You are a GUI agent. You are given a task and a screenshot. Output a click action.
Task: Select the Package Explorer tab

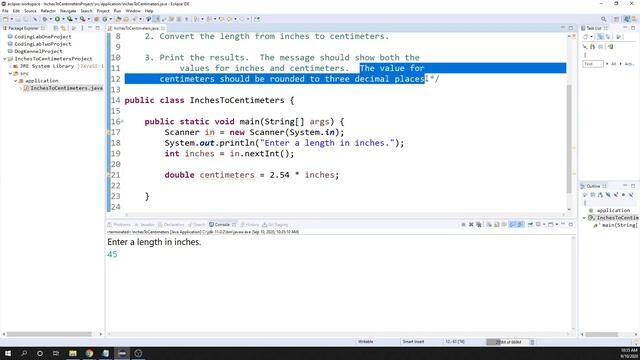tap(23, 28)
